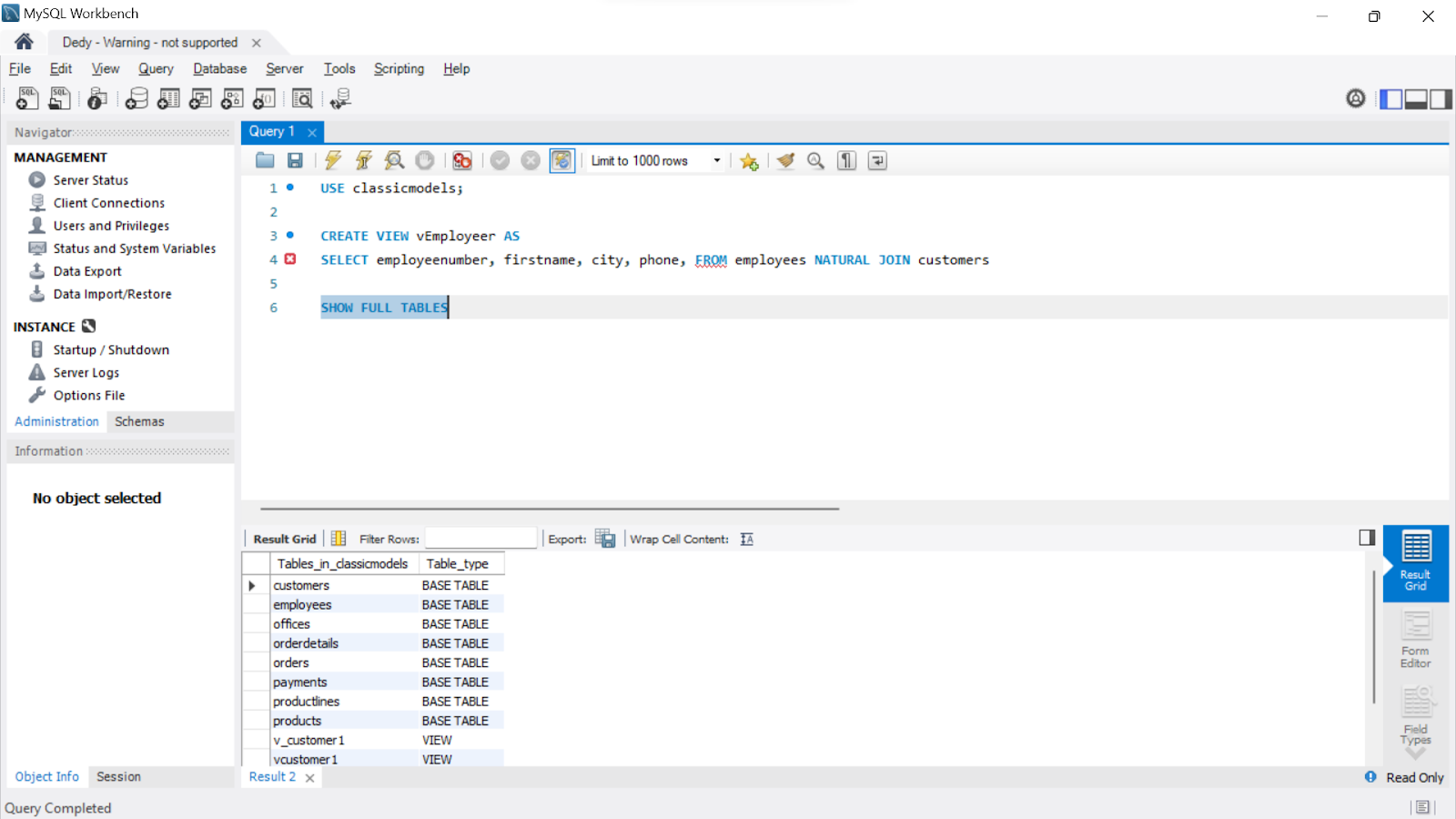
Task: Save the script to file icon
Action: click(x=295, y=160)
